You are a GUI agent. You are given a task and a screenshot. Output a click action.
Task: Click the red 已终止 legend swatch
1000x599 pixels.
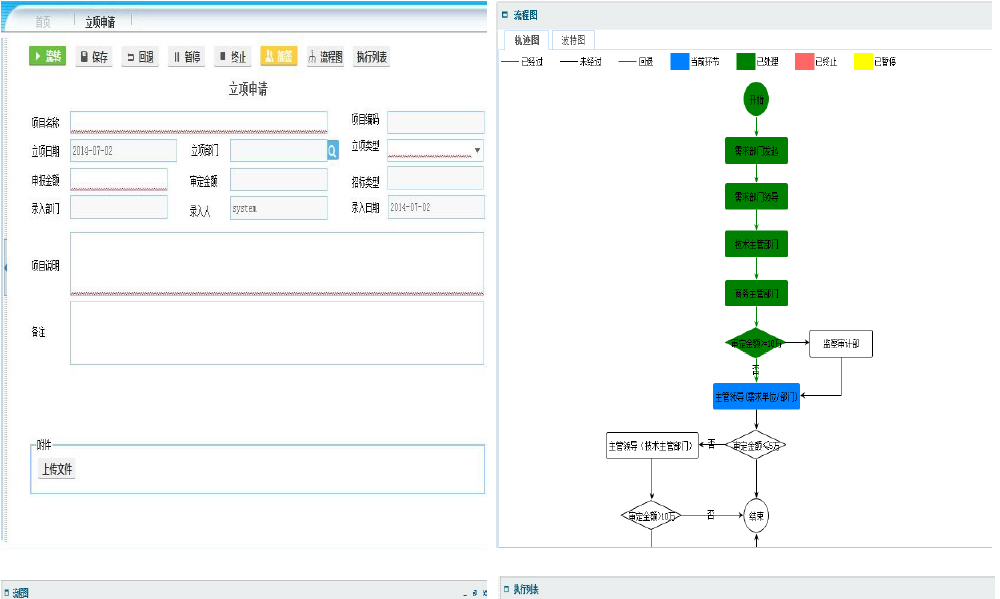click(805, 62)
